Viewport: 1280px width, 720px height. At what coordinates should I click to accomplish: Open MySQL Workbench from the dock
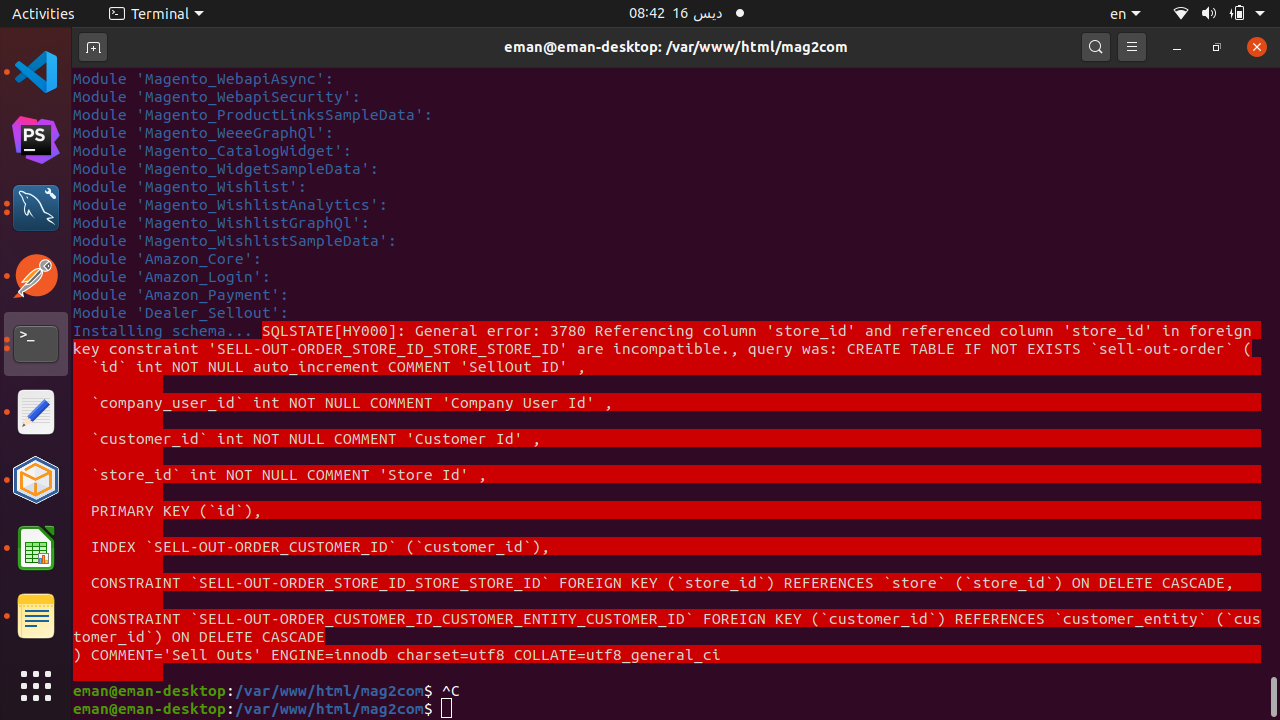[x=36, y=208]
